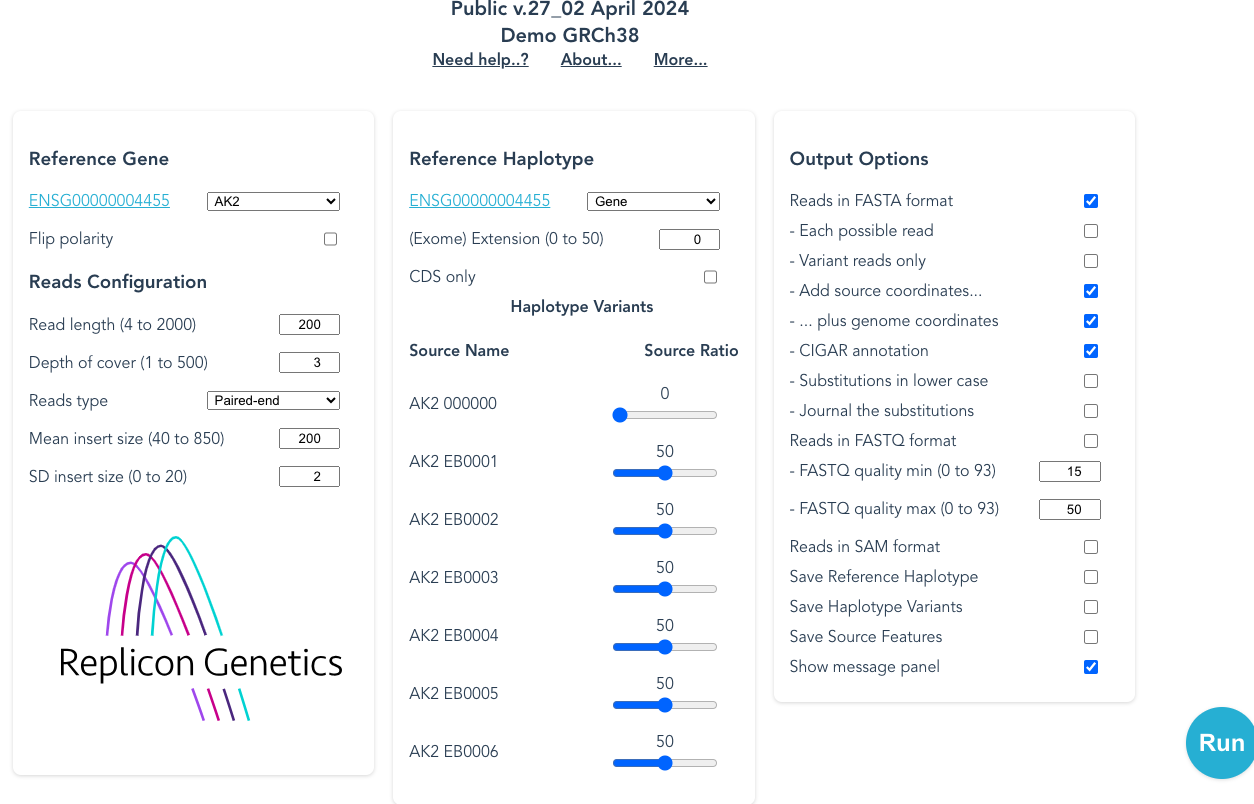
Task: Enable the Flip polarity checkbox
Action: tap(330, 238)
